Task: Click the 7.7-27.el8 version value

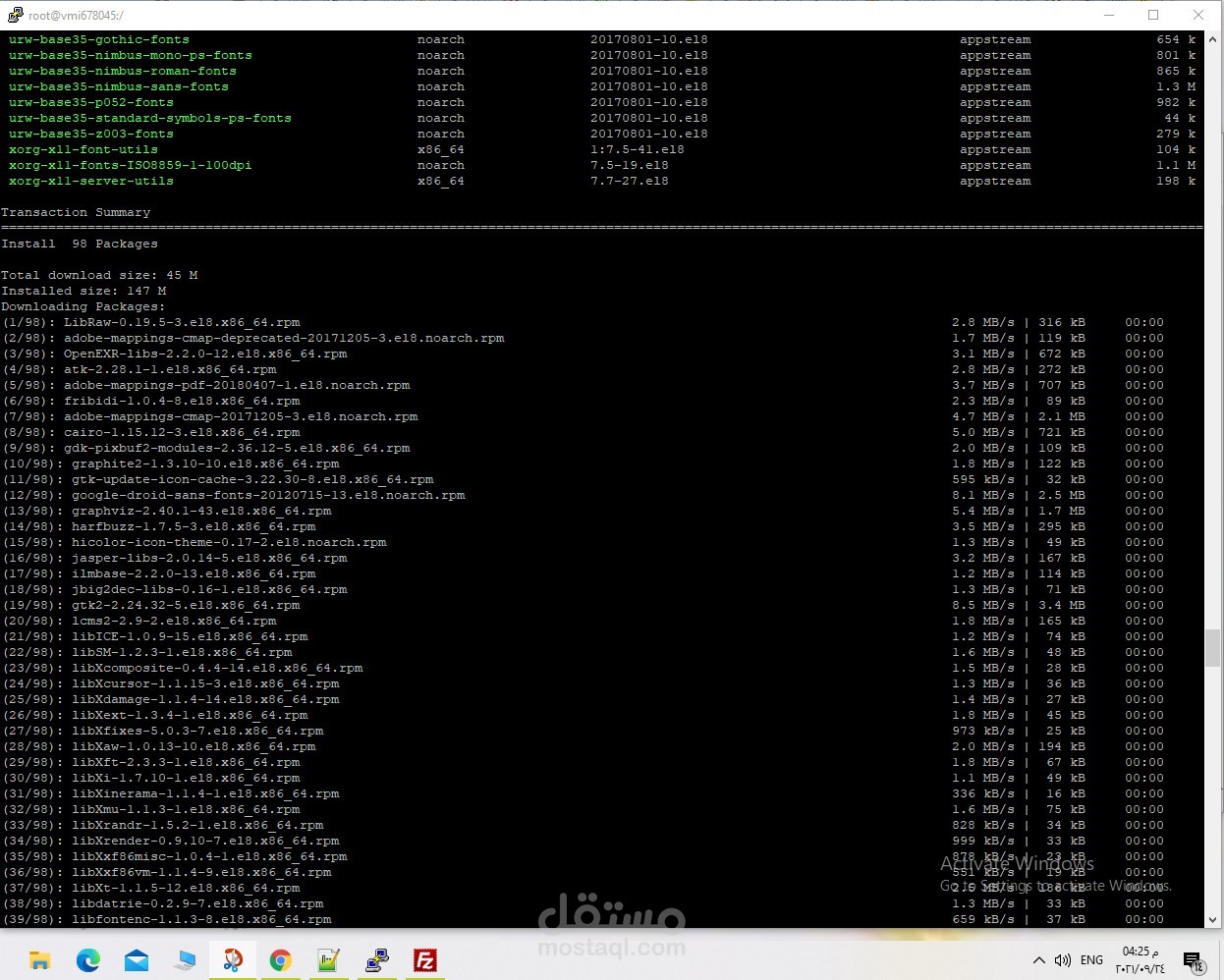Action: click(x=630, y=182)
